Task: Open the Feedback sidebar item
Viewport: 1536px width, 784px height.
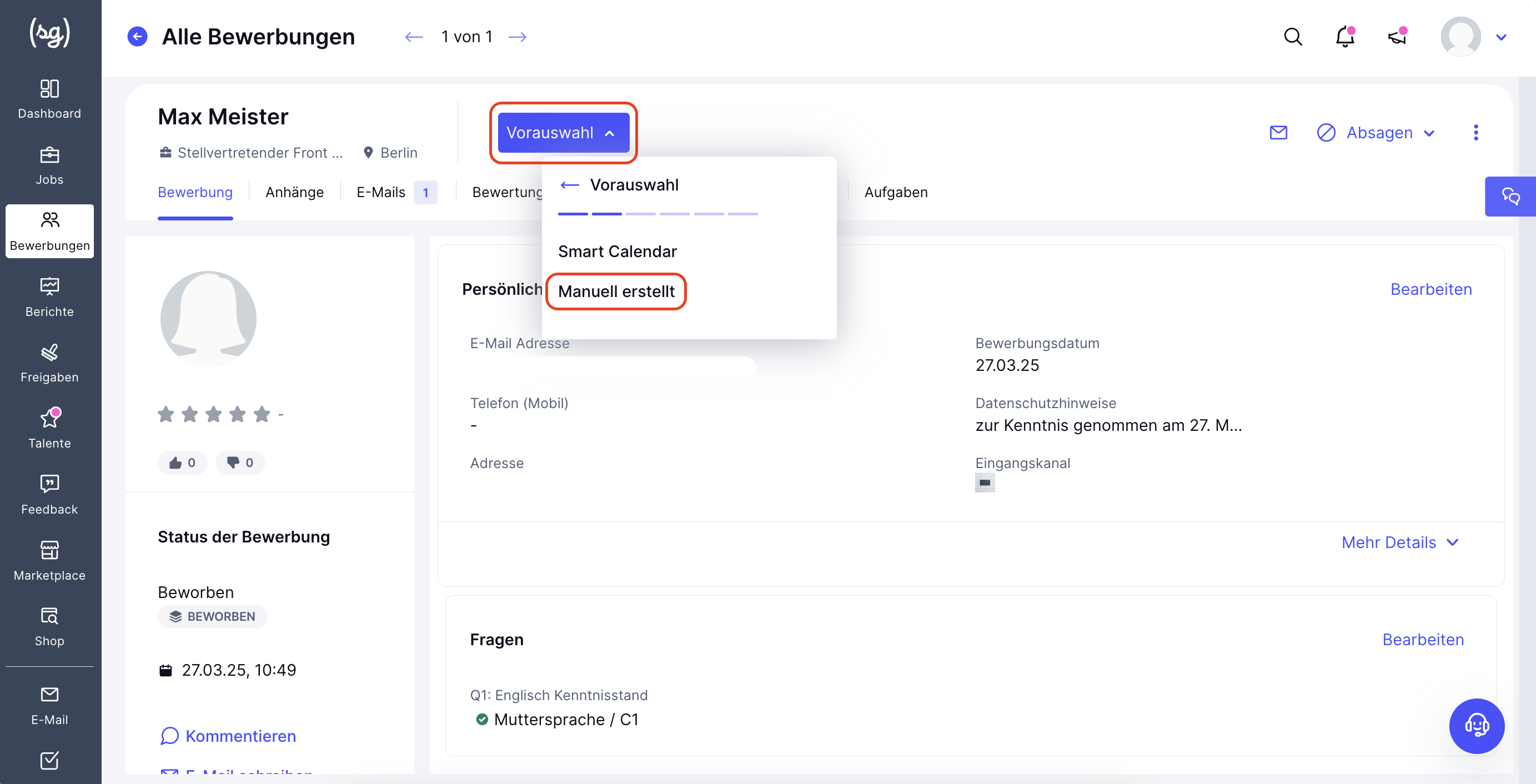Action: tap(49, 495)
